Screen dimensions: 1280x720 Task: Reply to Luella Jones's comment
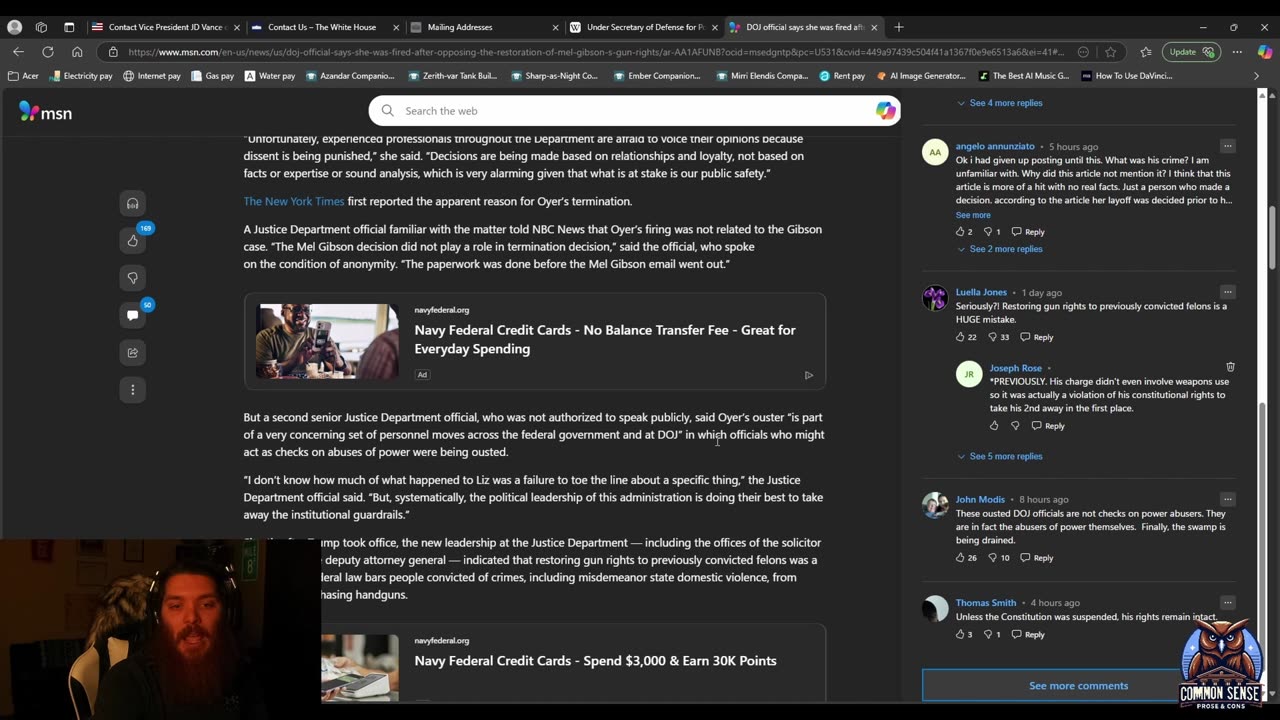(1036, 337)
